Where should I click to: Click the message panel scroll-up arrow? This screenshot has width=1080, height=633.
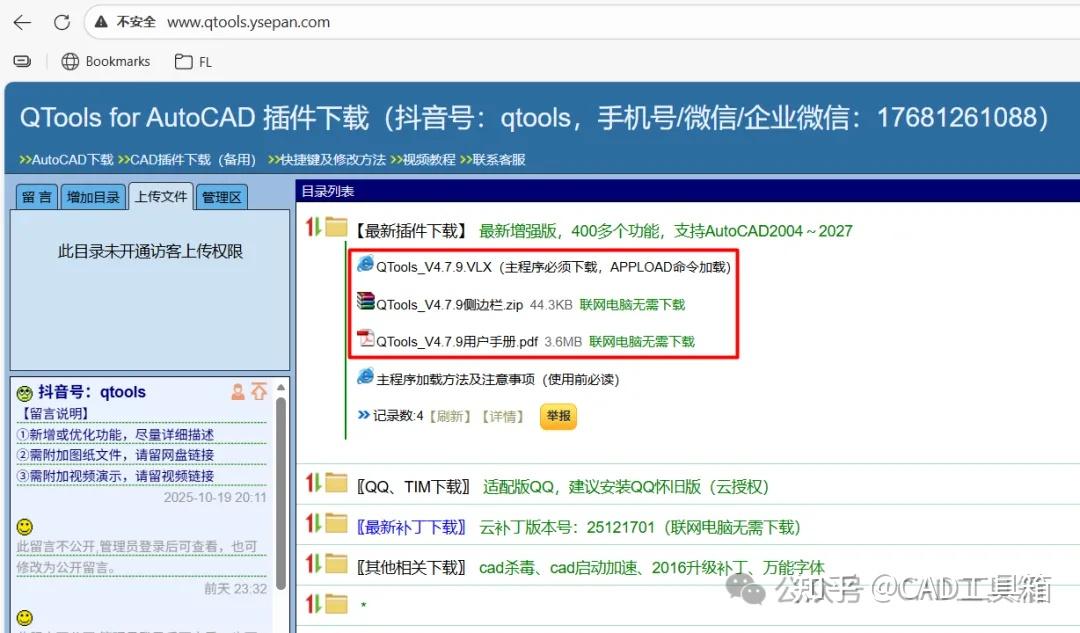point(281,388)
